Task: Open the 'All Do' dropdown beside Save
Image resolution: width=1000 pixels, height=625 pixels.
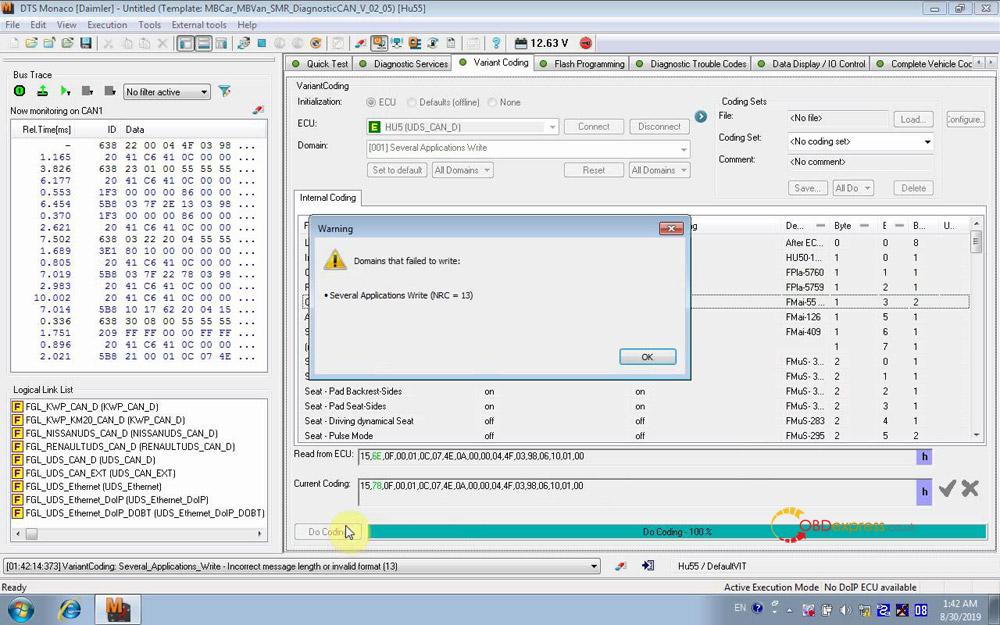Action: pos(853,188)
